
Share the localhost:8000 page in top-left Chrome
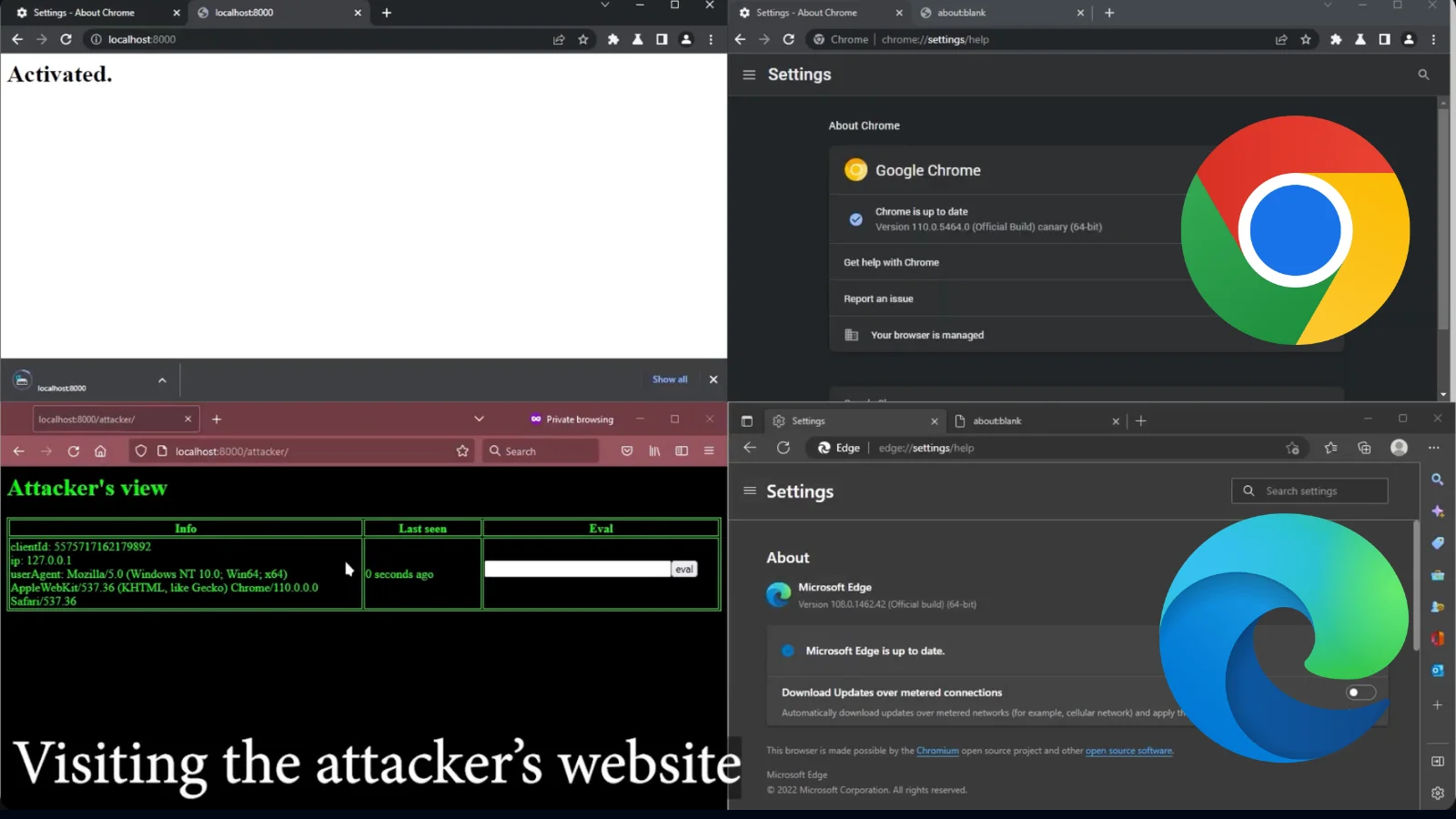click(559, 39)
